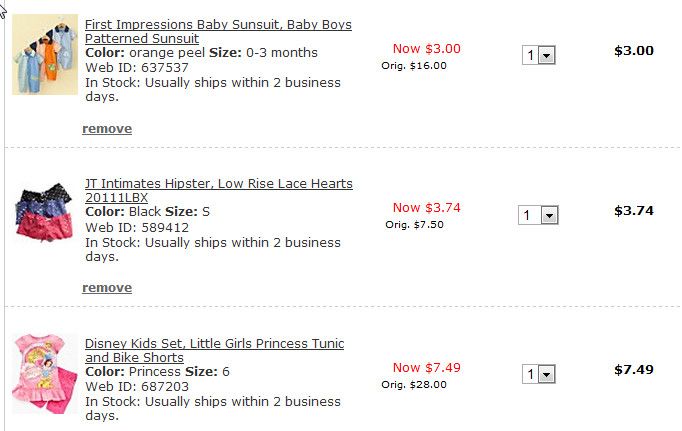The height and width of the screenshot is (431, 682).
Task: Open JT Intimates Hipster Low Rise link
Action: pyautogui.click(x=218, y=184)
